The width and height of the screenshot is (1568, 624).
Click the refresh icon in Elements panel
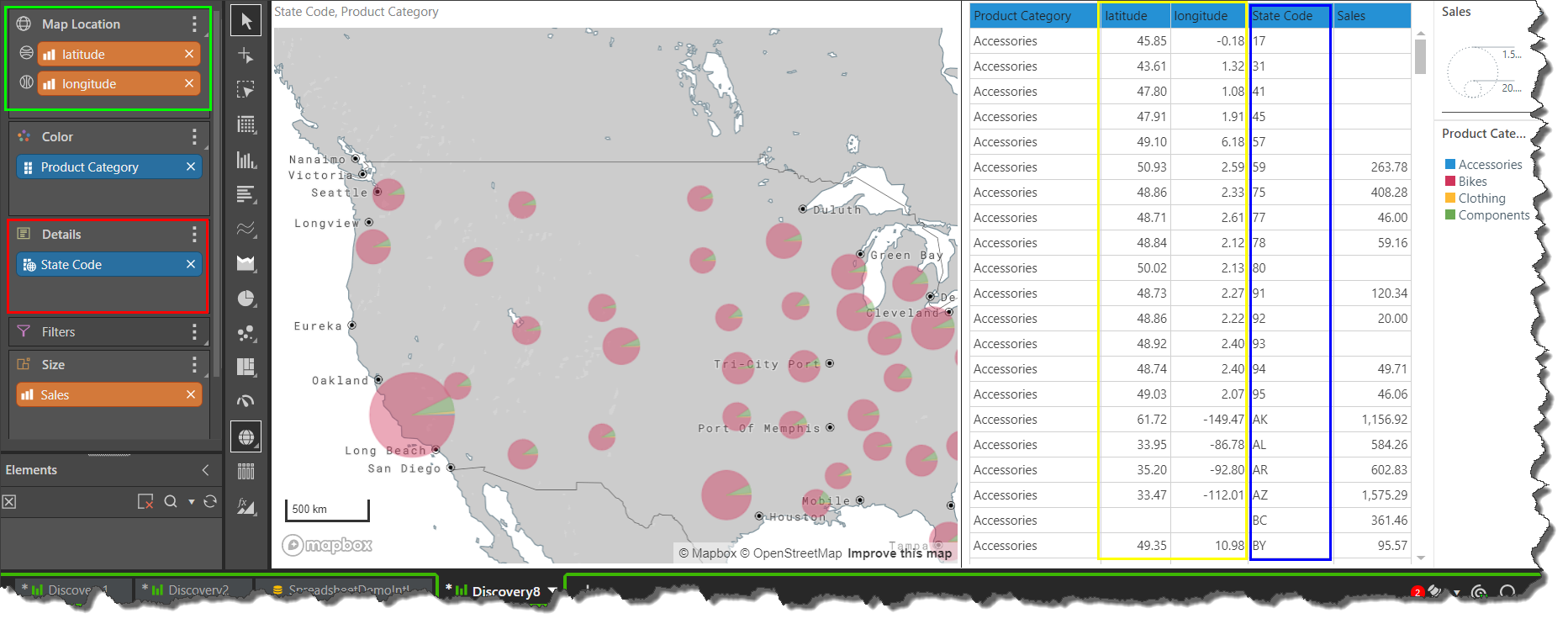(x=210, y=502)
